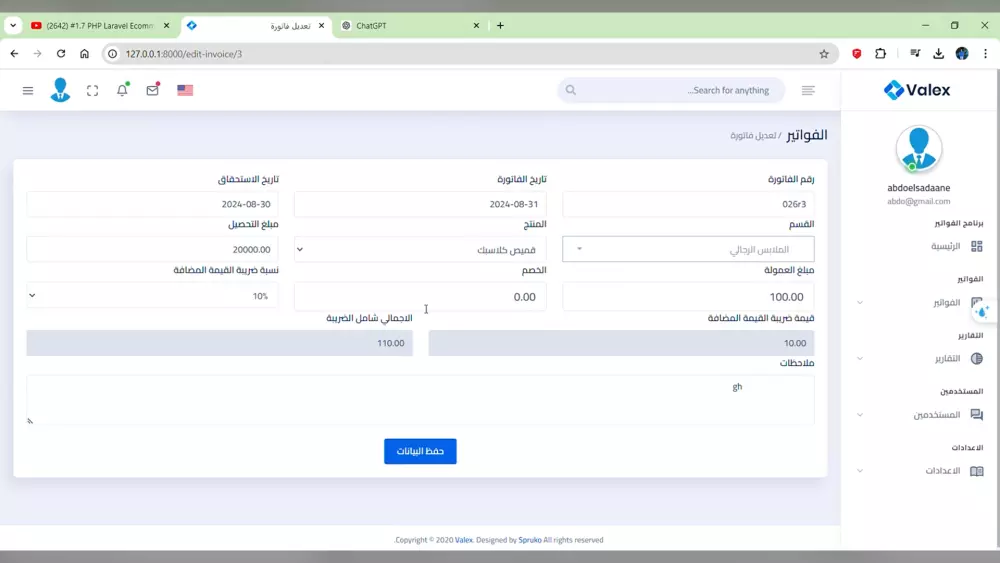Click the invoice date field 2024-08-31
This screenshot has width=1000, height=563.
(420, 204)
